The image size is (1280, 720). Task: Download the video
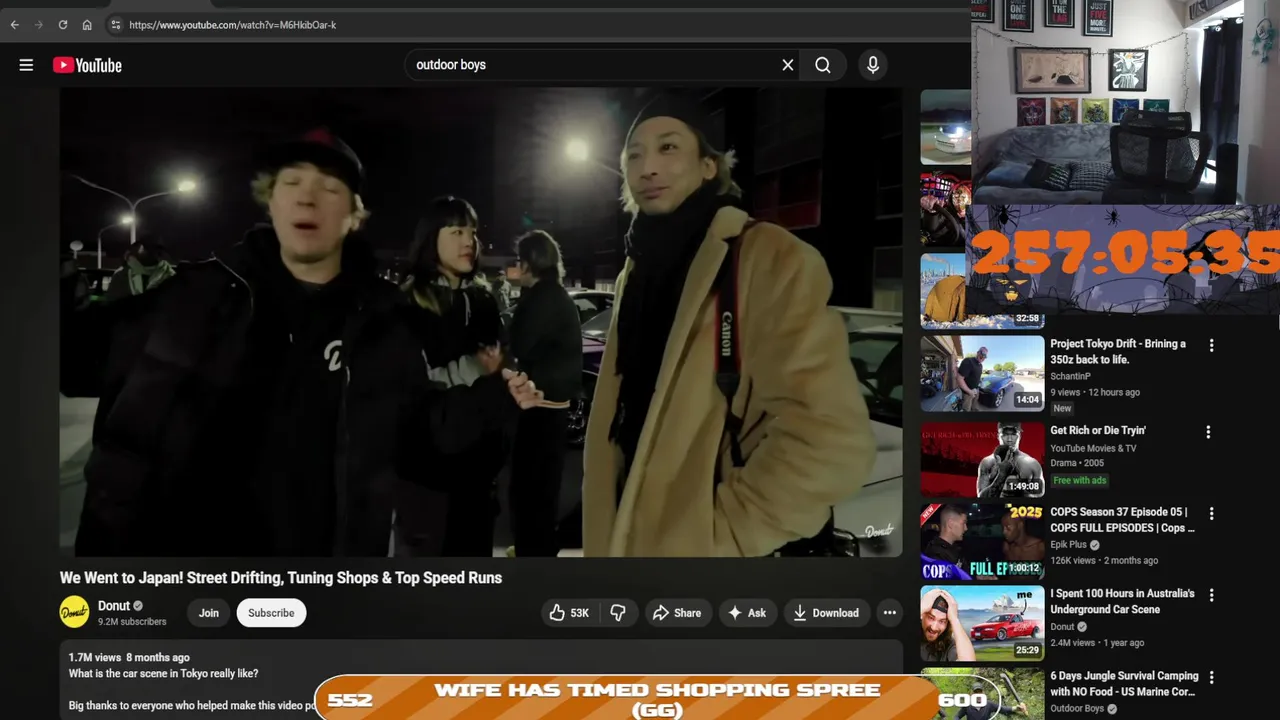tap(826, 613)
